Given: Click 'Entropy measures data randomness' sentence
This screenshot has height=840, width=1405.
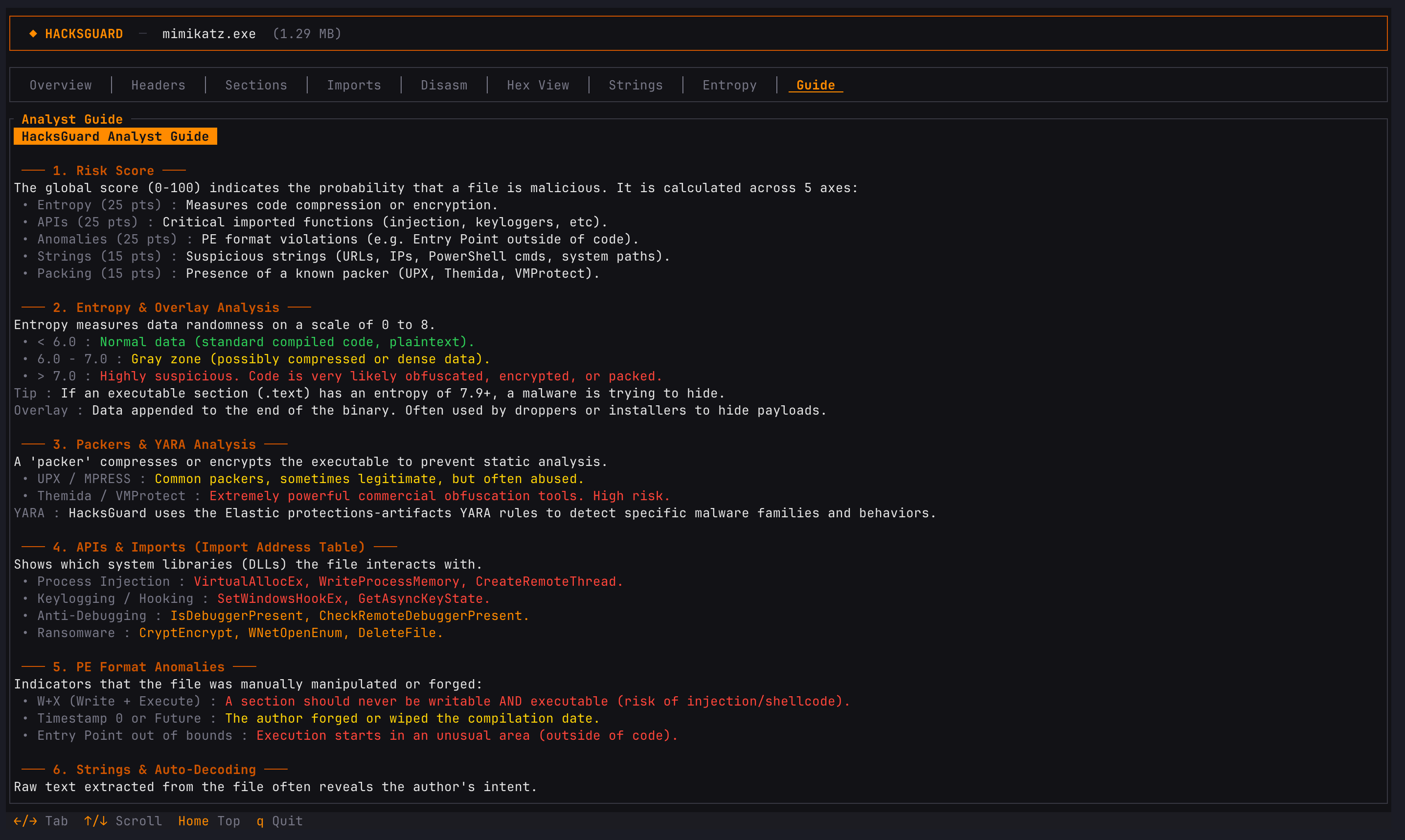Looking at the screenshot, I should tap(225, 325).
